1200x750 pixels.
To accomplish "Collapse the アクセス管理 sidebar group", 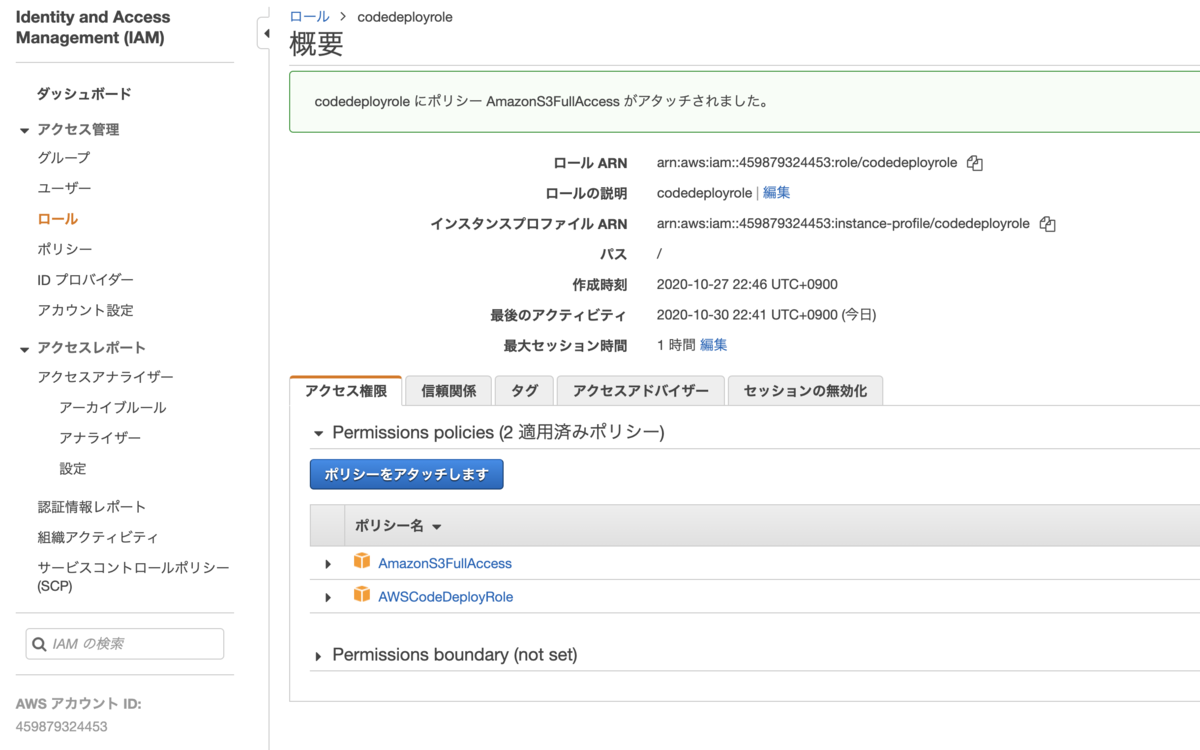I will (x=24, y=131).
